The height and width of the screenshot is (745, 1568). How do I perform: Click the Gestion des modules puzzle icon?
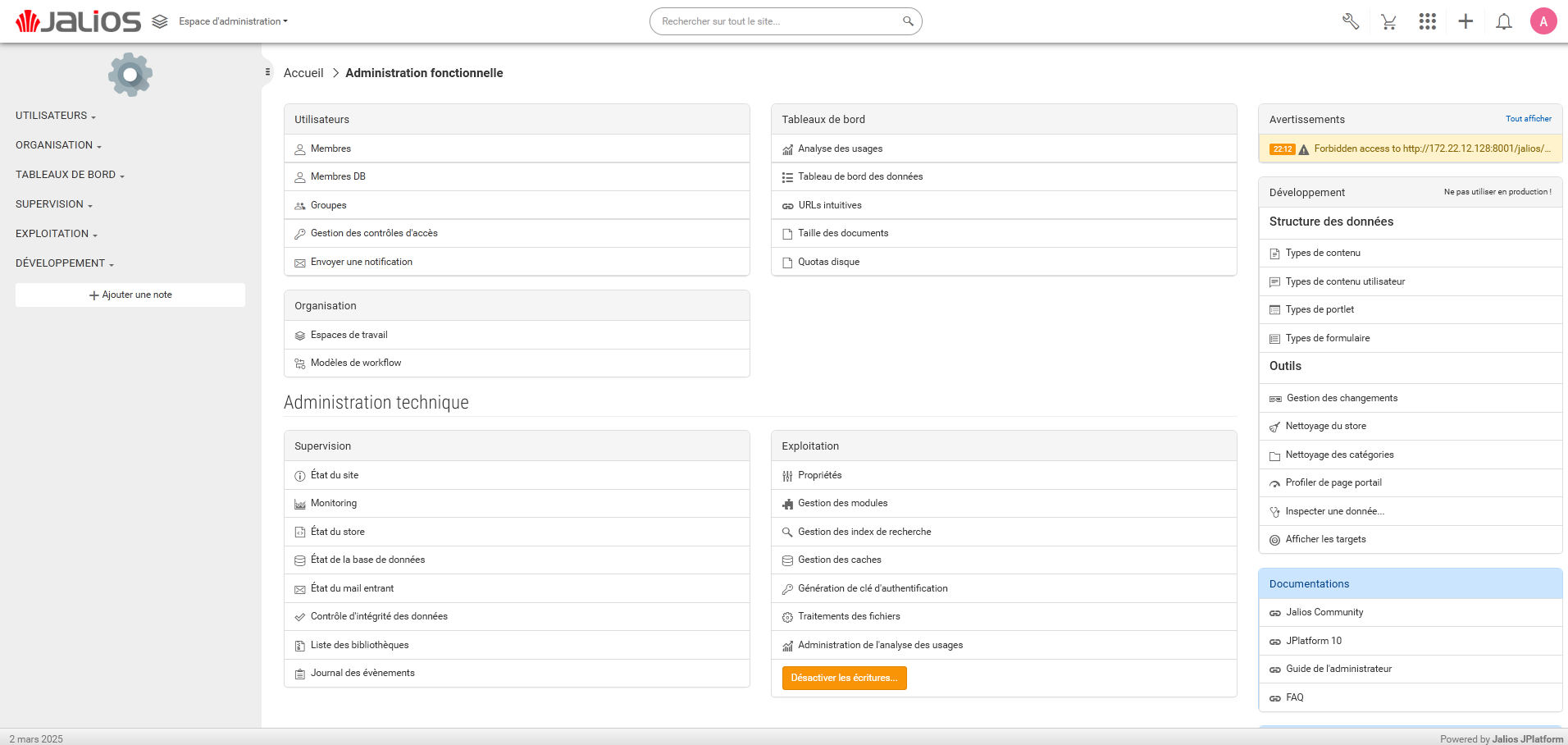(787, 504)
